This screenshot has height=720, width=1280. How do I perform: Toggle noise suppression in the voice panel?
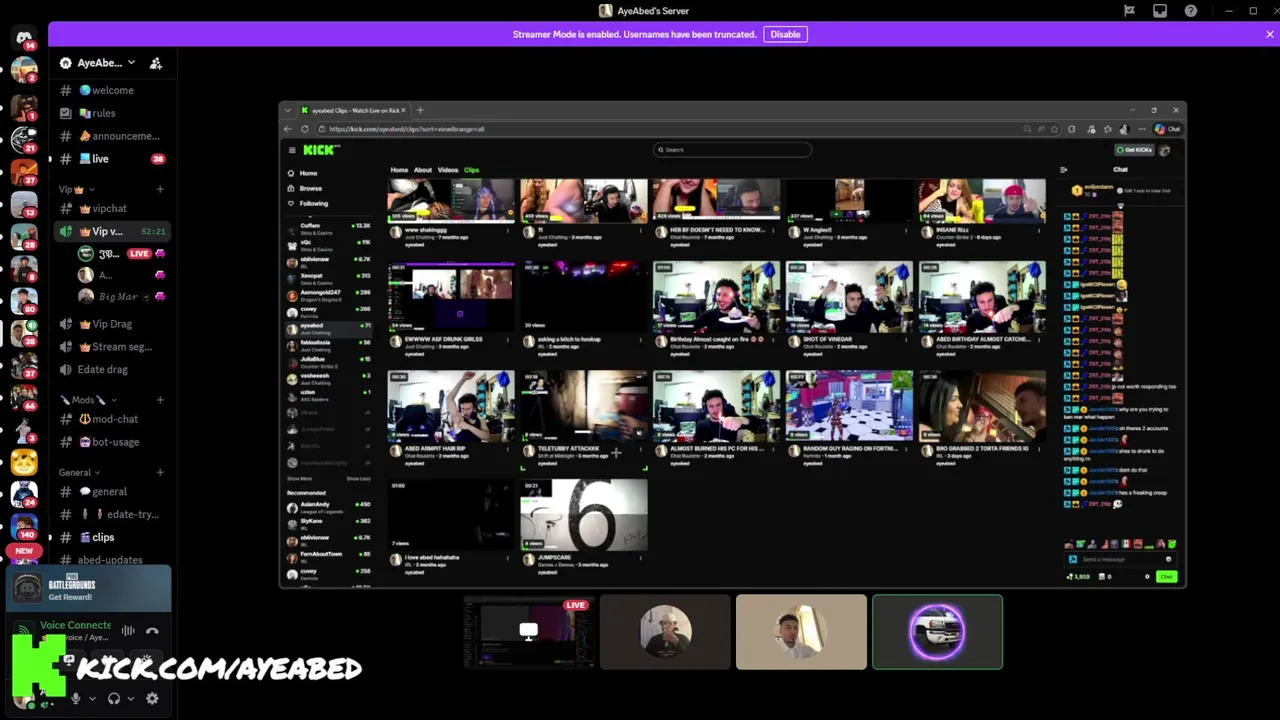click(128, 631)
